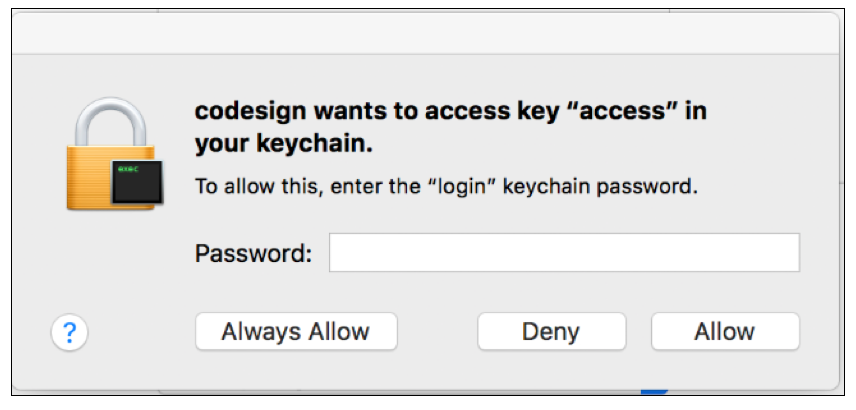Click the blank space between Always Allow and Deny
The width and height of the screenshot is (856, 410).
click(437, 331)
